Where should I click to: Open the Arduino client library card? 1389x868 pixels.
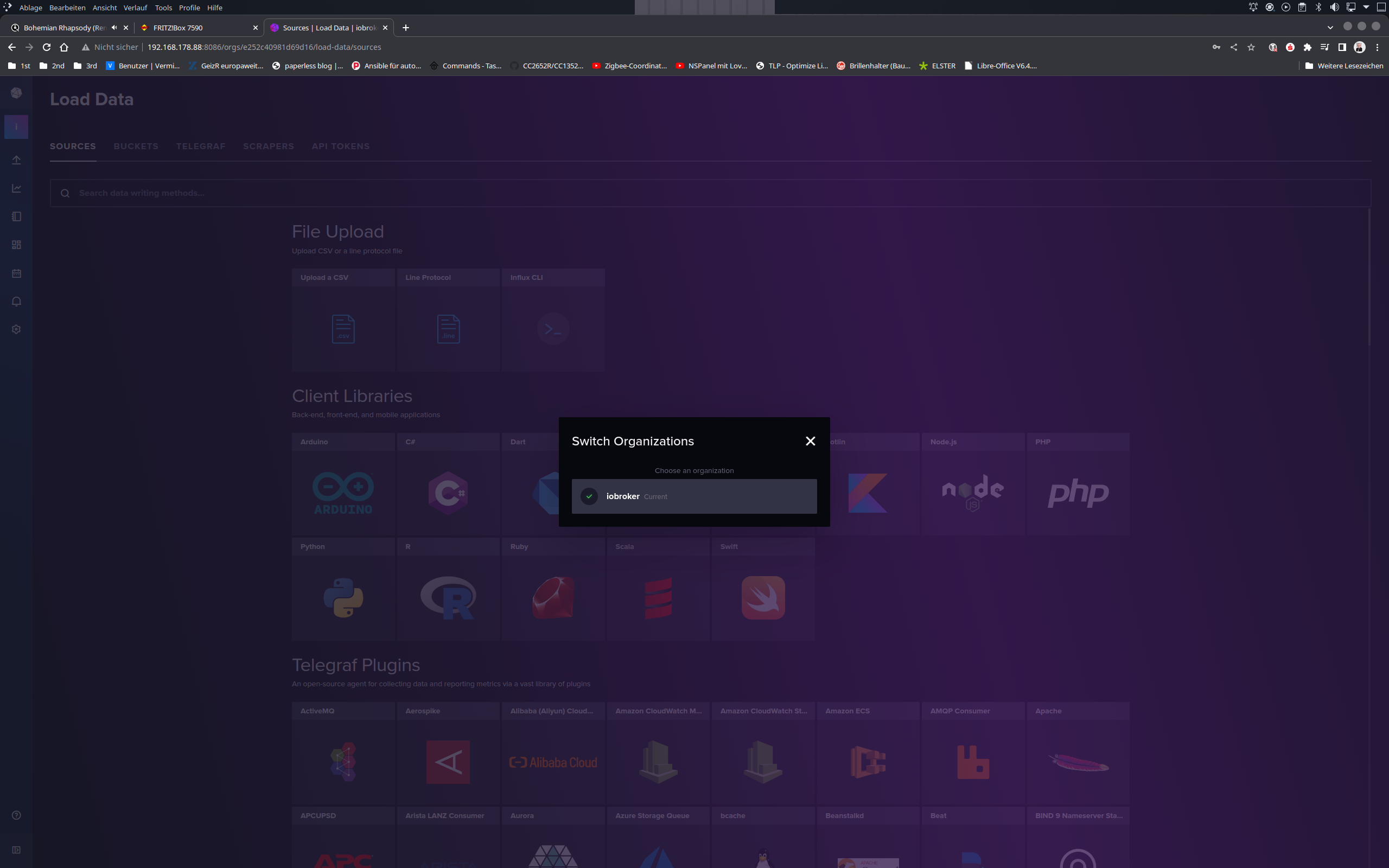pyautogui.click(x=343, y=484)
